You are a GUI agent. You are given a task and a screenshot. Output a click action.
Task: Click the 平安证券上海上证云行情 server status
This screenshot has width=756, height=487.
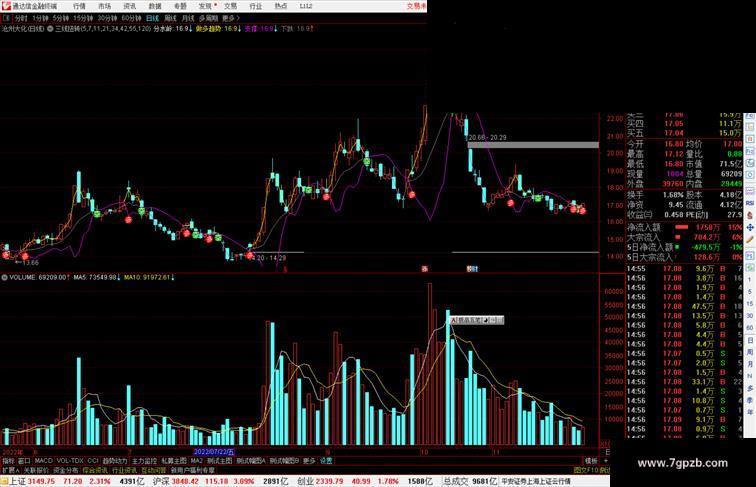536,481
